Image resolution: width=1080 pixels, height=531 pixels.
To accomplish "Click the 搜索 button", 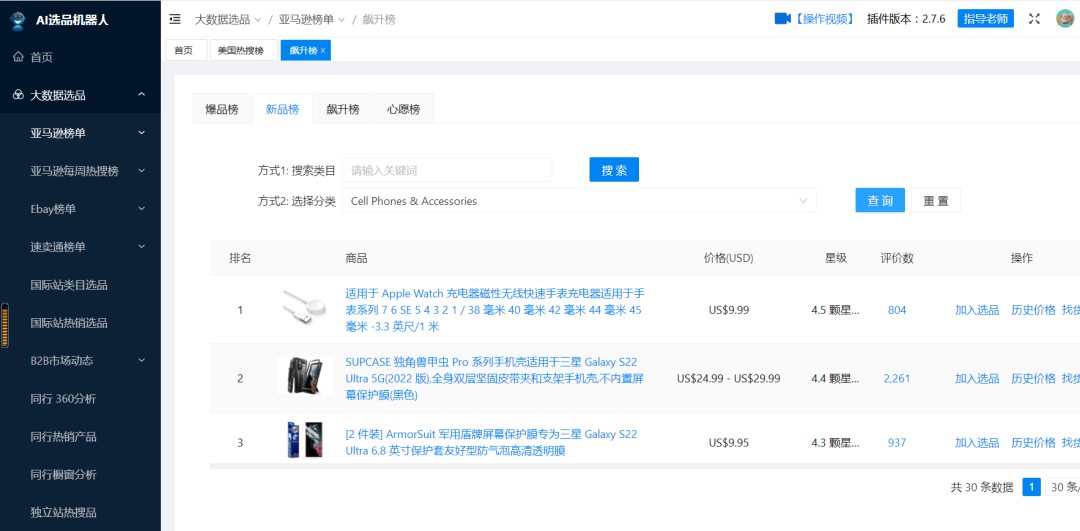I will [614, 170].
